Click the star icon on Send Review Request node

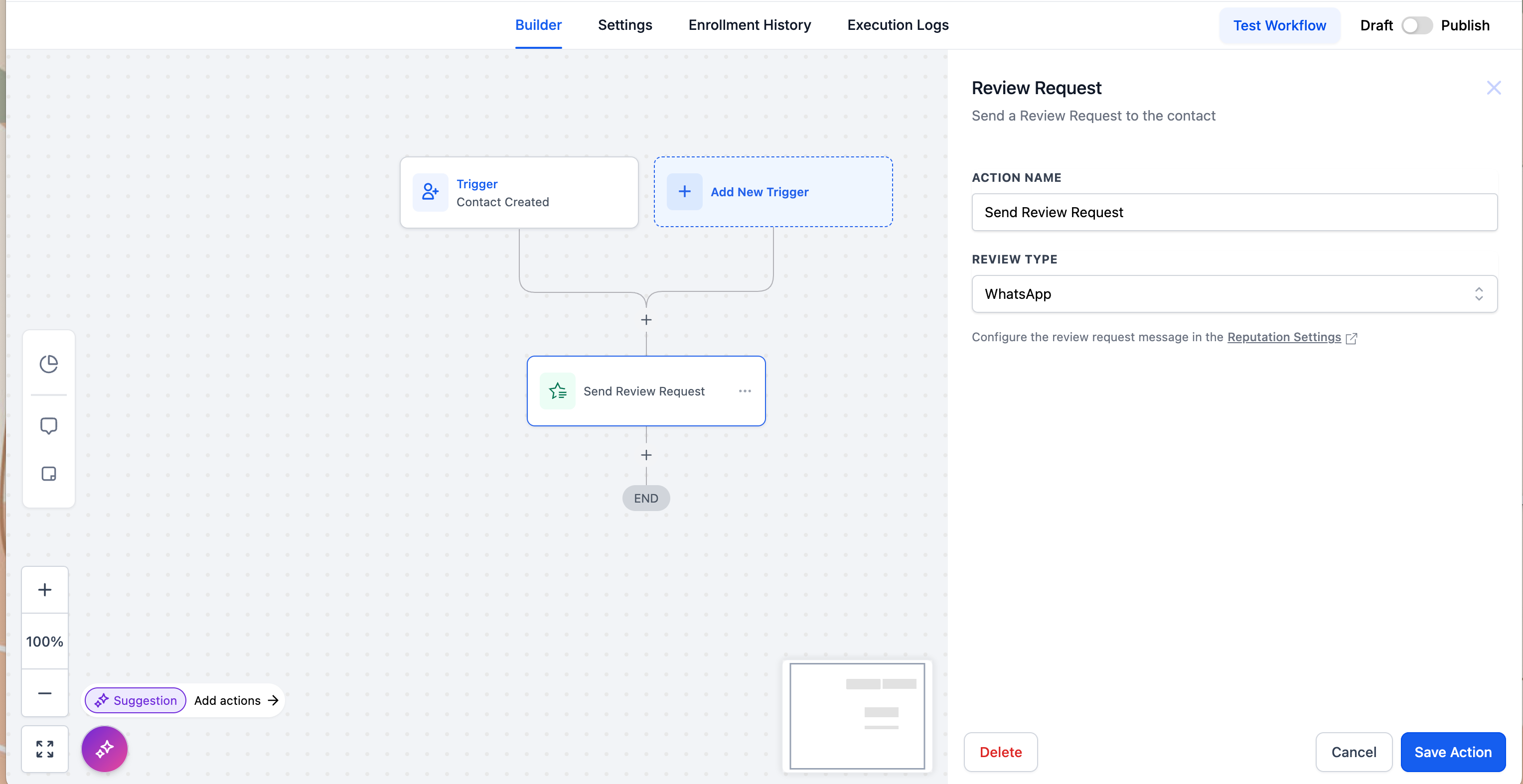point(557,391)
